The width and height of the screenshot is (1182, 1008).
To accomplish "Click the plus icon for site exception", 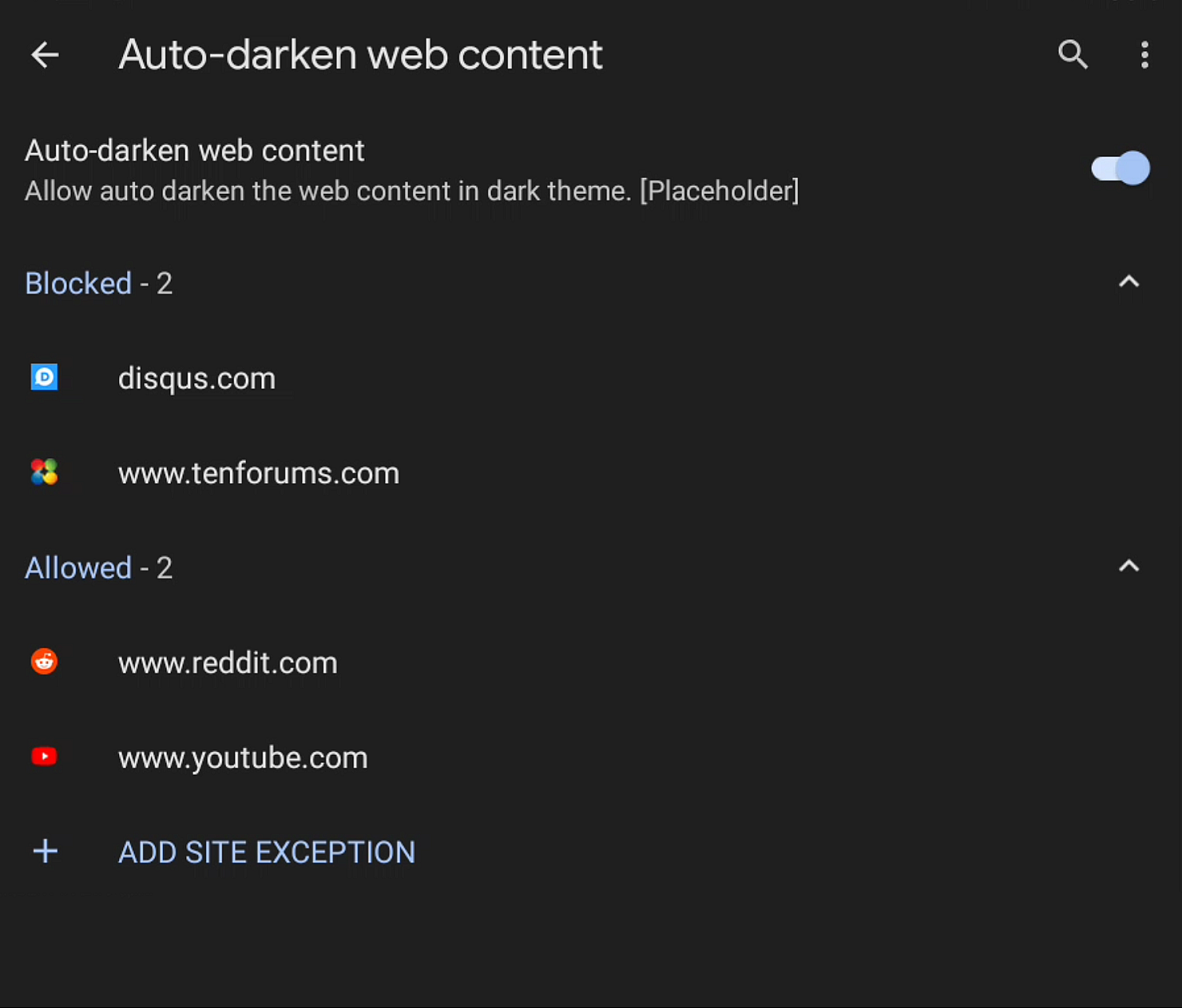I will [x=46, y=851].
